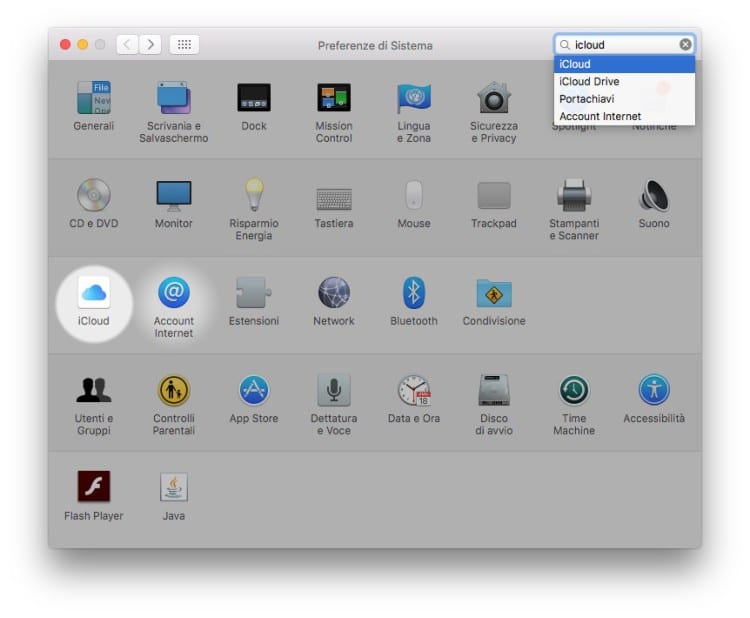The width and height of the screenshot is (750, 618).
Task: Open the Estensioni preferences icon
Action: pyautogui.click(x=254, y=292)
